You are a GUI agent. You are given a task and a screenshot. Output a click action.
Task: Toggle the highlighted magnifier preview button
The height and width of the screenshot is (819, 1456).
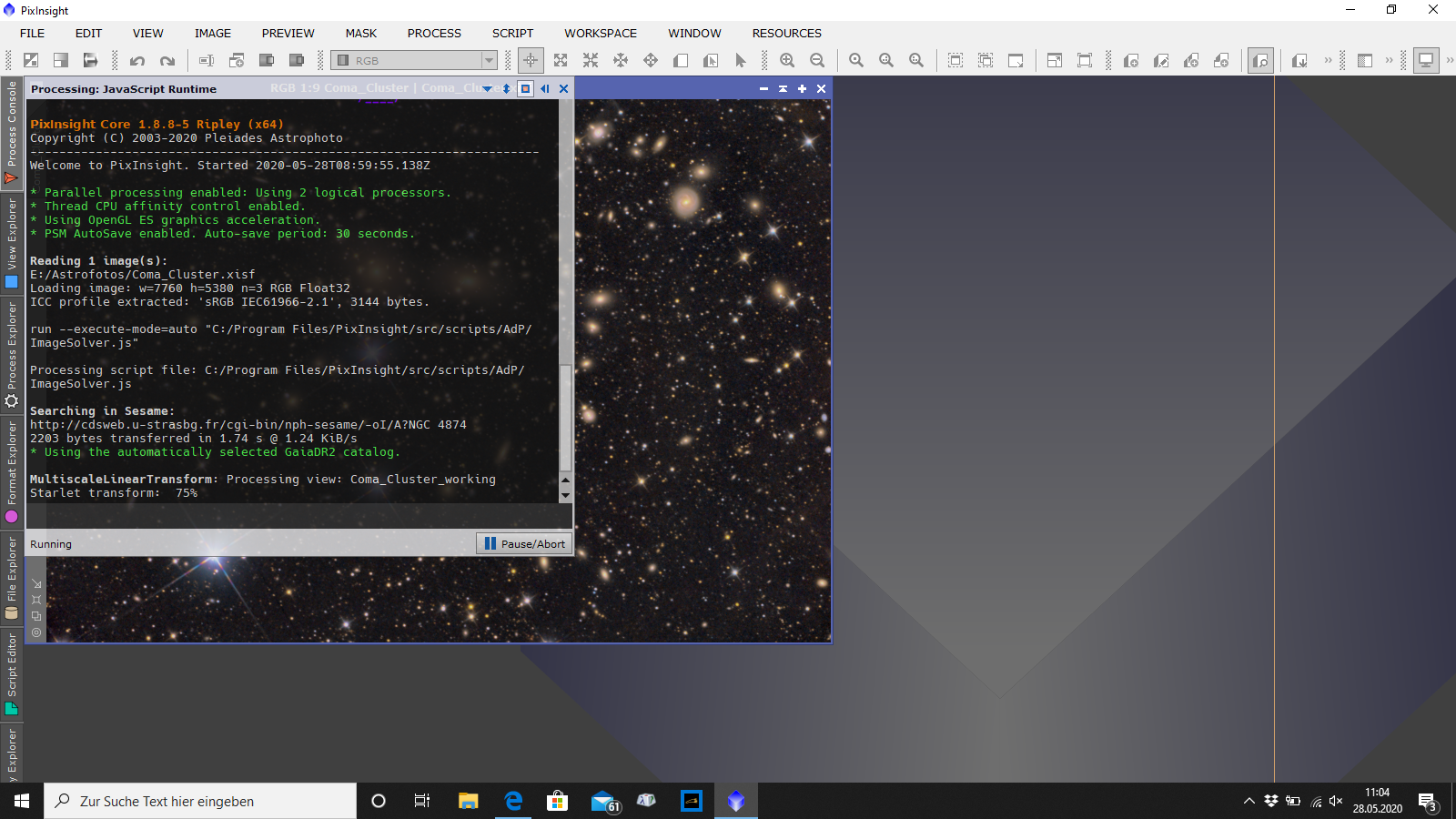click(x=1260, y=60)
